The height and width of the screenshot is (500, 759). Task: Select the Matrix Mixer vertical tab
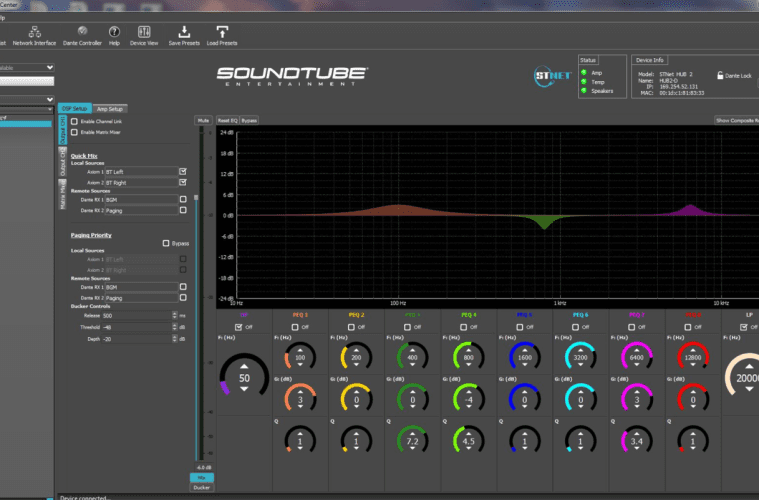(x=62, y=194)
